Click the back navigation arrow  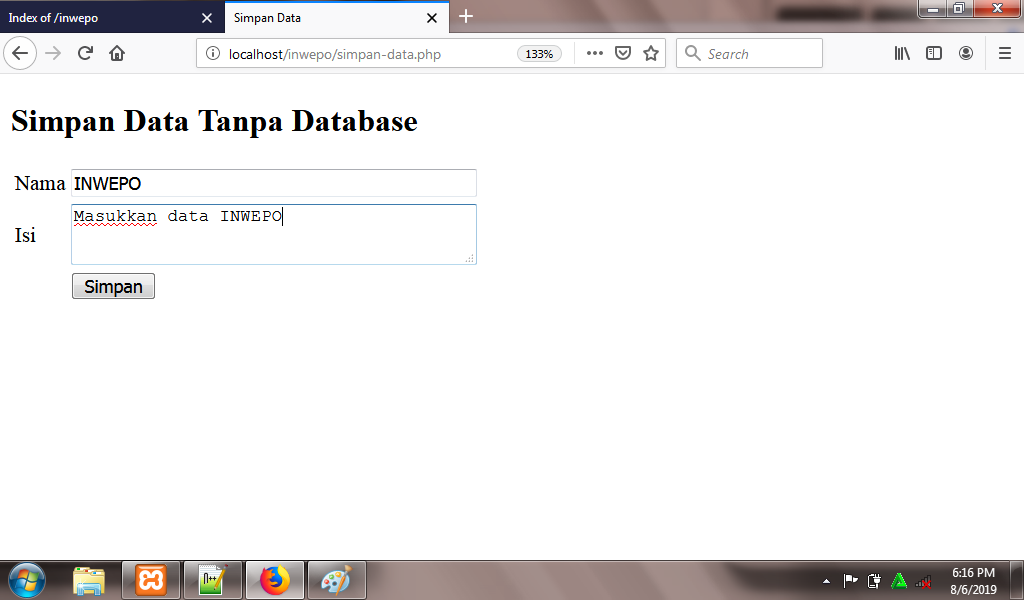[x=20, y=53]
